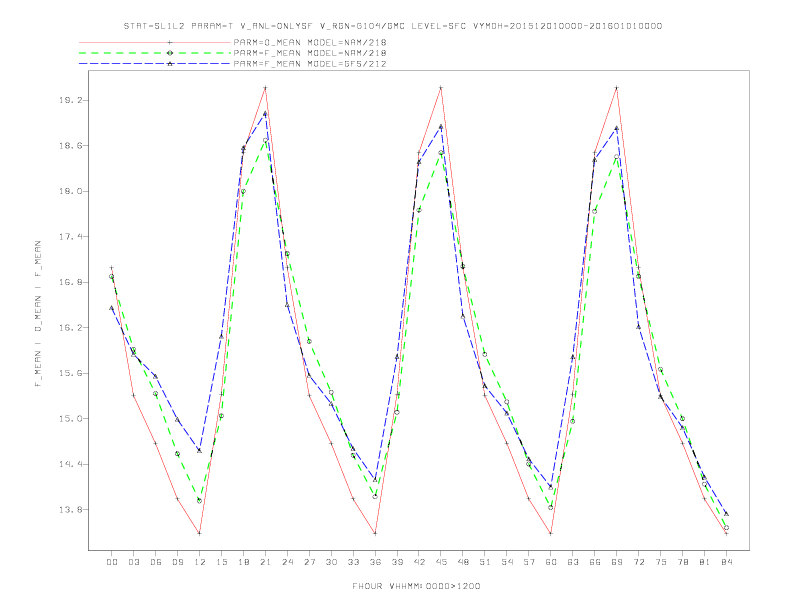Screen dimensions: 792x612
Task: Click y-axis tick label 18.6
Action: click(69, 145)
